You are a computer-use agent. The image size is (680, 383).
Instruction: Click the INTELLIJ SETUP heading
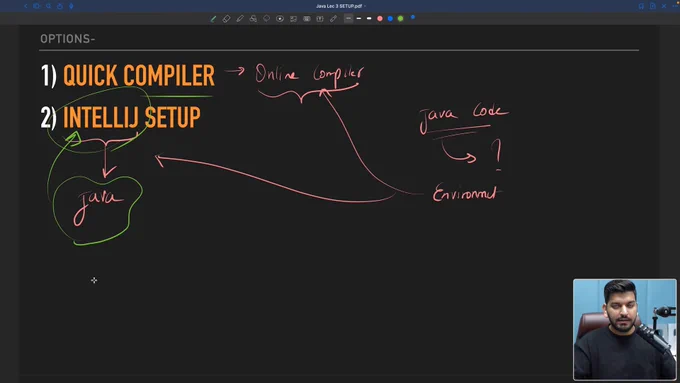[132, 118]
